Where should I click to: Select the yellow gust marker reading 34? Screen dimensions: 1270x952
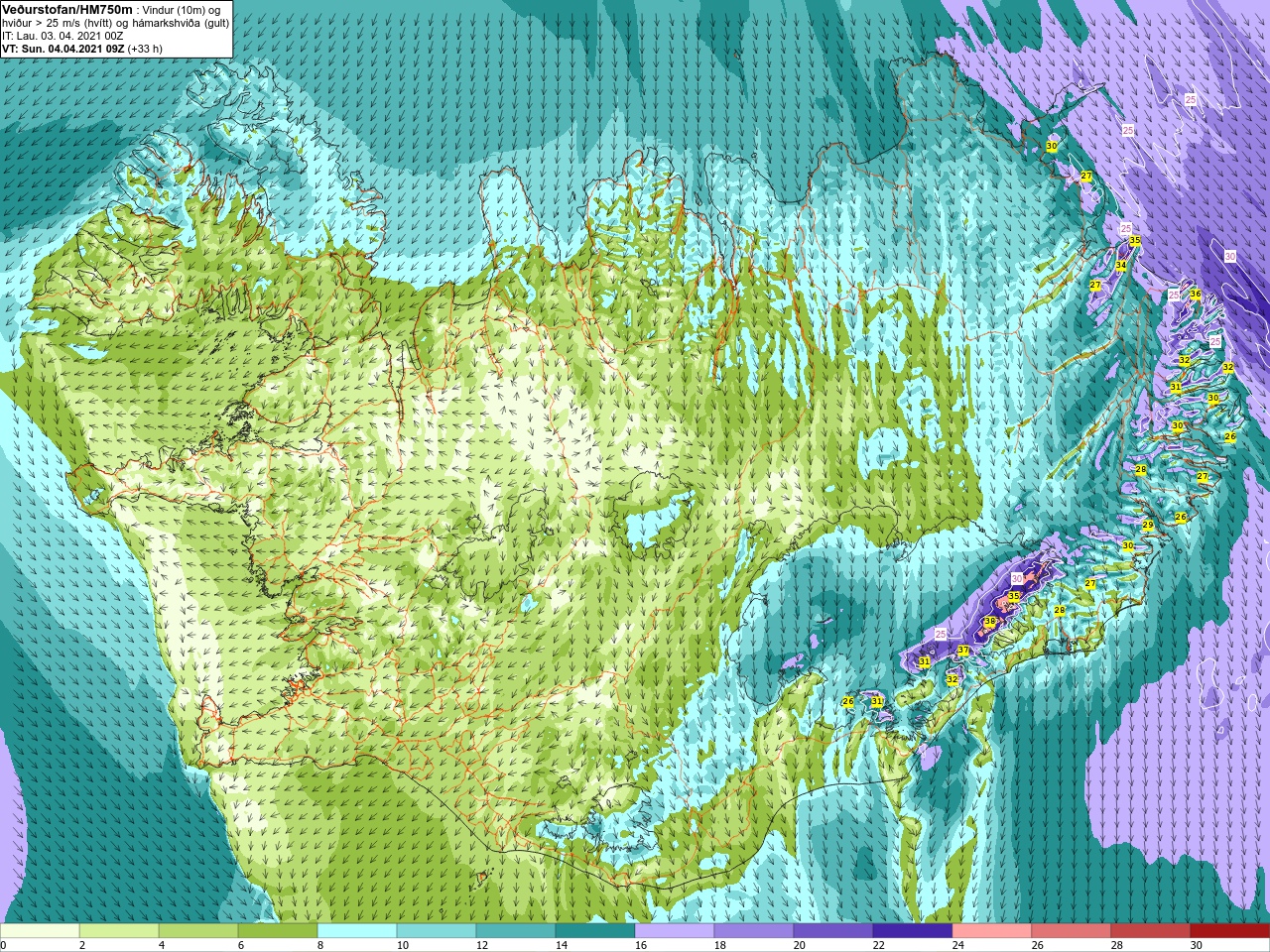point(1120,265)
